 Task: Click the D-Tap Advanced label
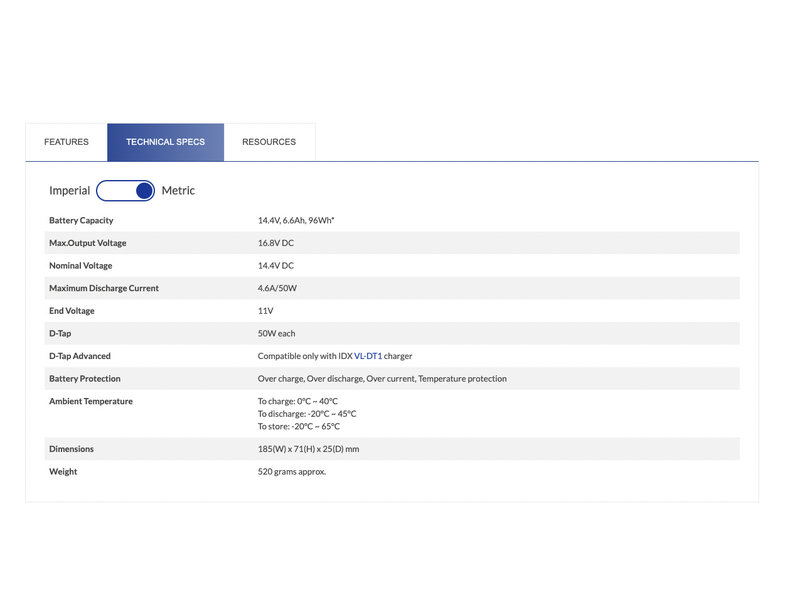(x=80, y=356)
